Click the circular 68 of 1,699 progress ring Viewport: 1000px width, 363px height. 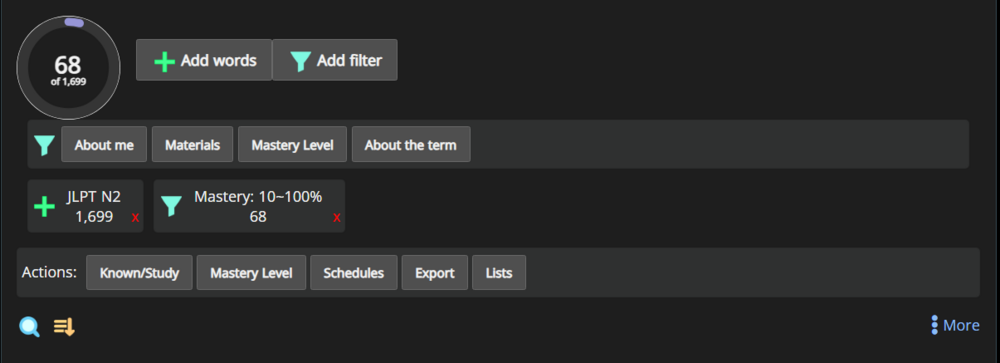[x=68, y=68]
